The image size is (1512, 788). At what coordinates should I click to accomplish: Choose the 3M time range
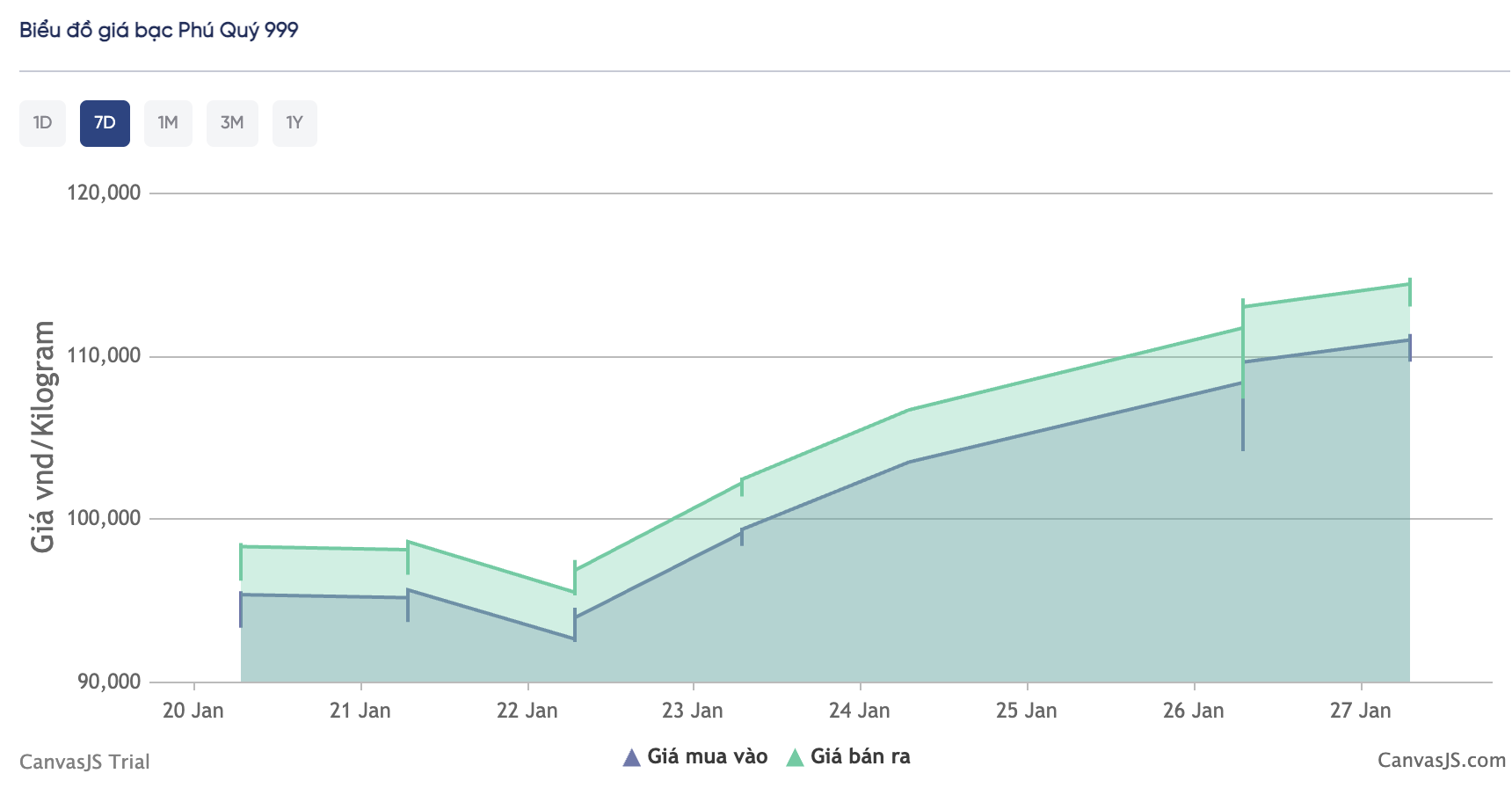pos(232,123)
